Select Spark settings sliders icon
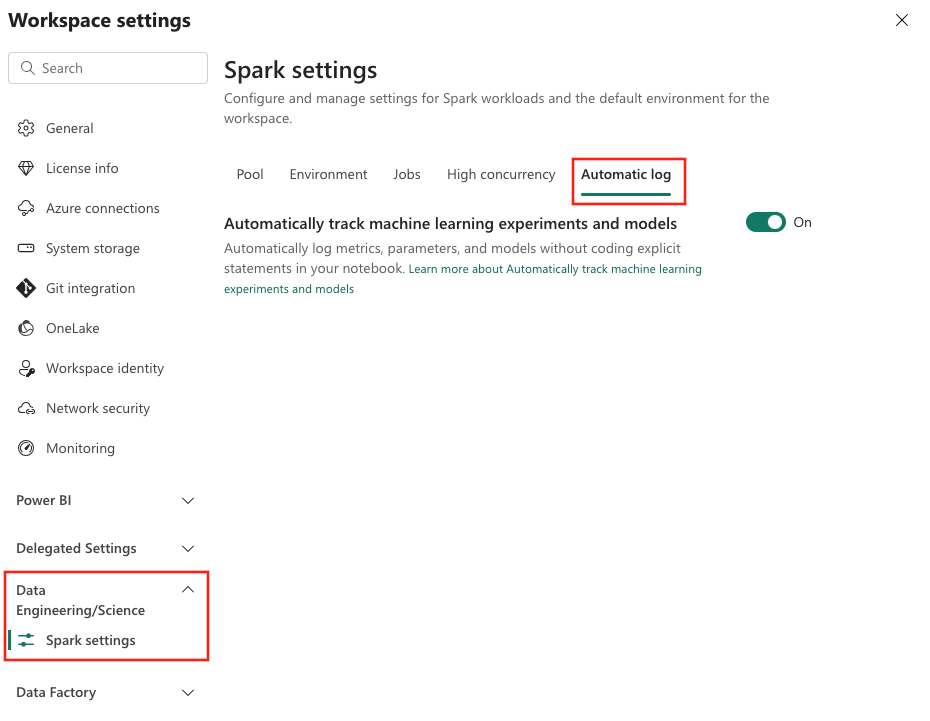 26,640
